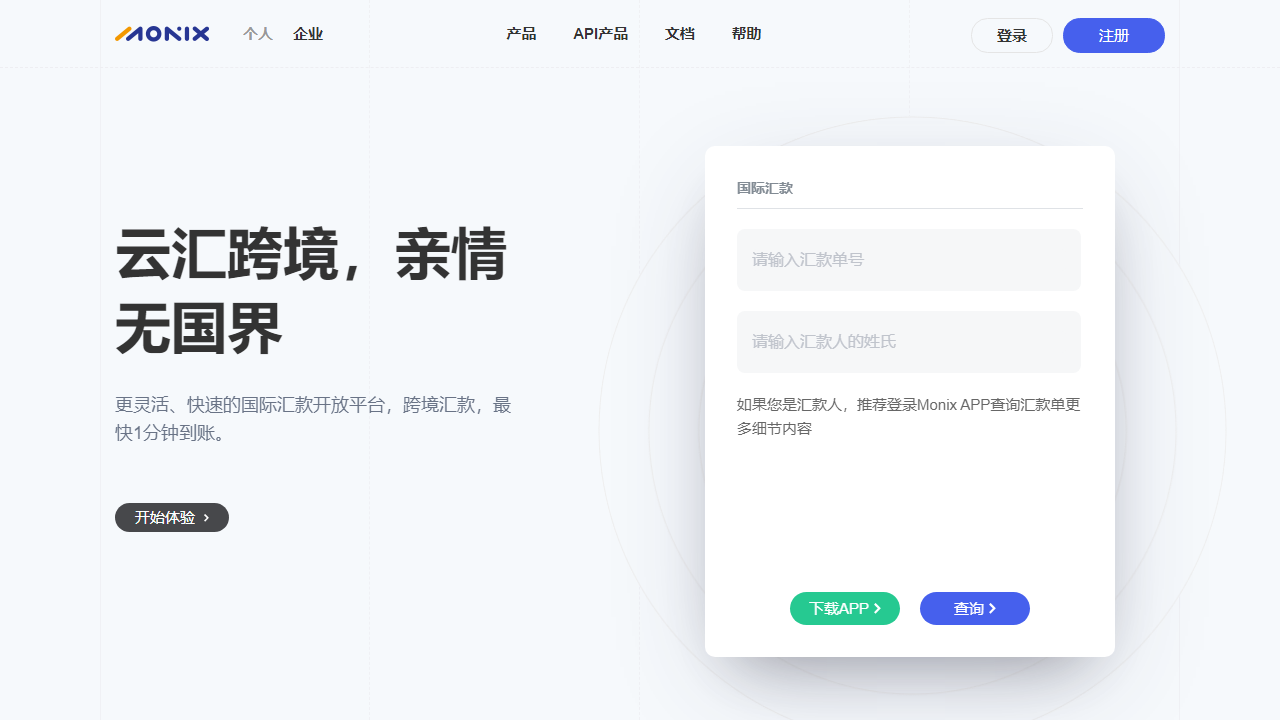Image resolution: width=1280 pixels, height=720 pixels.
Task: Click the chevron icon inside 下载APP button
Action: (x=878, y=608)
